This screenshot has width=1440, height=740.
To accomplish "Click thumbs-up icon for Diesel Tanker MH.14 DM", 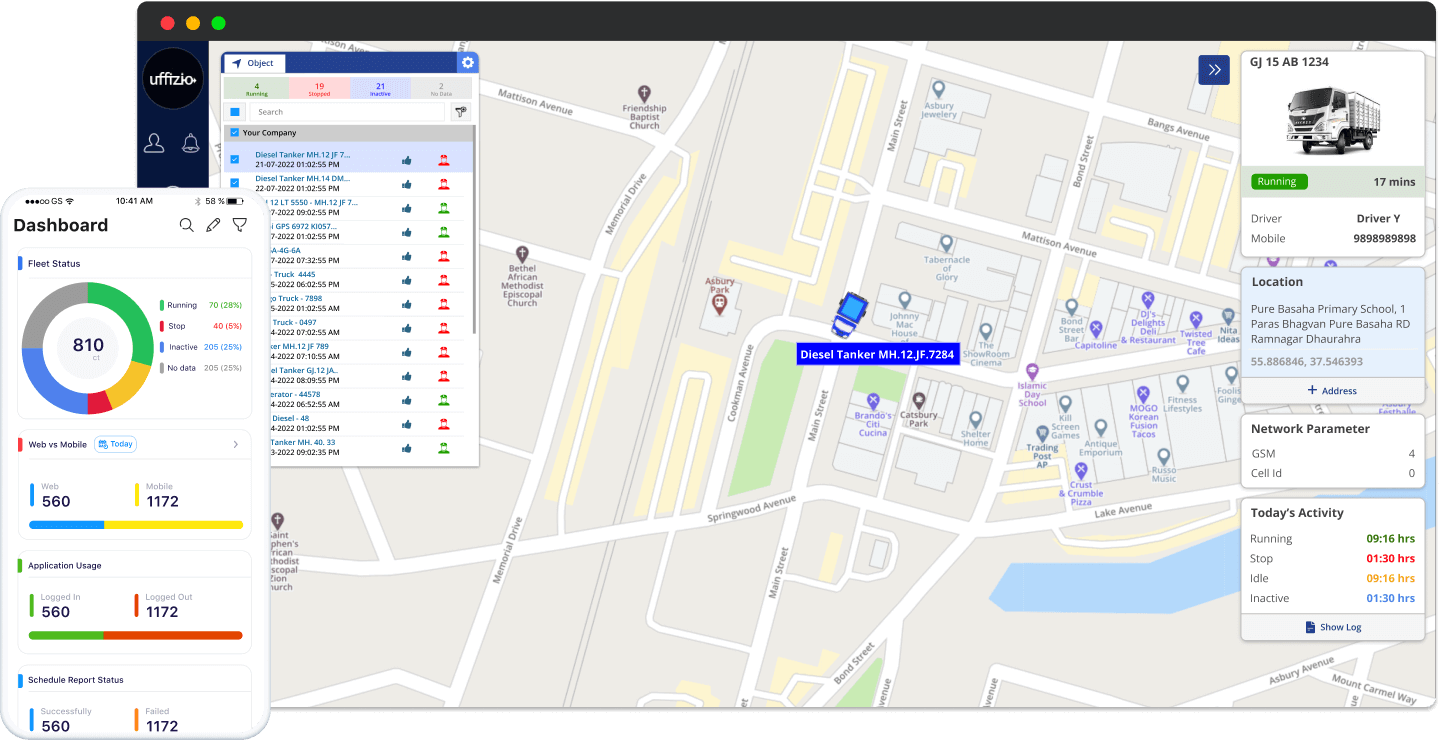I will coord(407,184).
